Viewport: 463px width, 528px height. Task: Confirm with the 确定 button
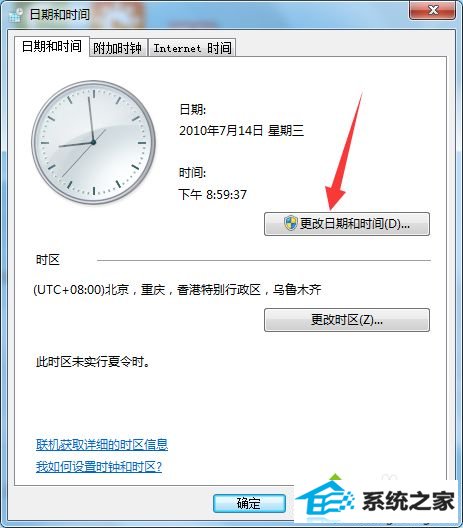point(249,504)
